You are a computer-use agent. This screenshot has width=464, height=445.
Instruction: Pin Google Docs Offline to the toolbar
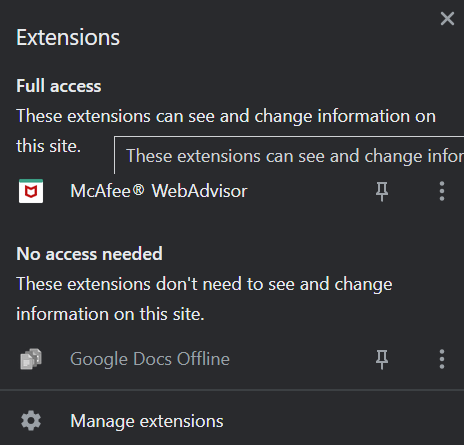382,359
